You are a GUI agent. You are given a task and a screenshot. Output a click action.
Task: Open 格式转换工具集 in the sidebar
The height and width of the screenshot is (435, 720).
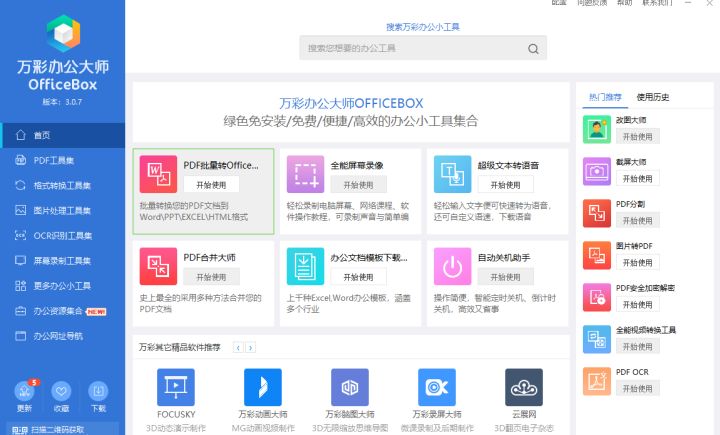tap(62, 186)
